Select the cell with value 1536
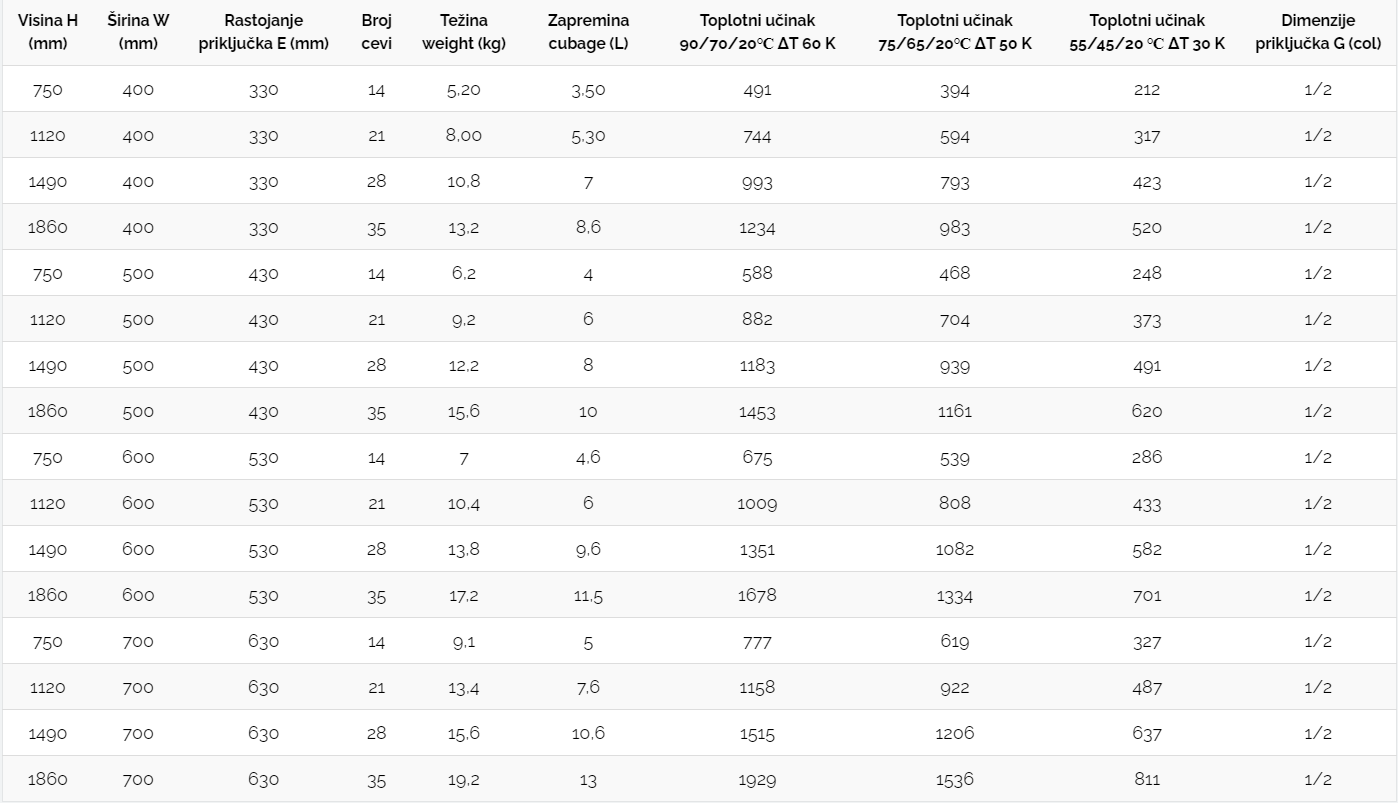 click(x=954, y=780)
